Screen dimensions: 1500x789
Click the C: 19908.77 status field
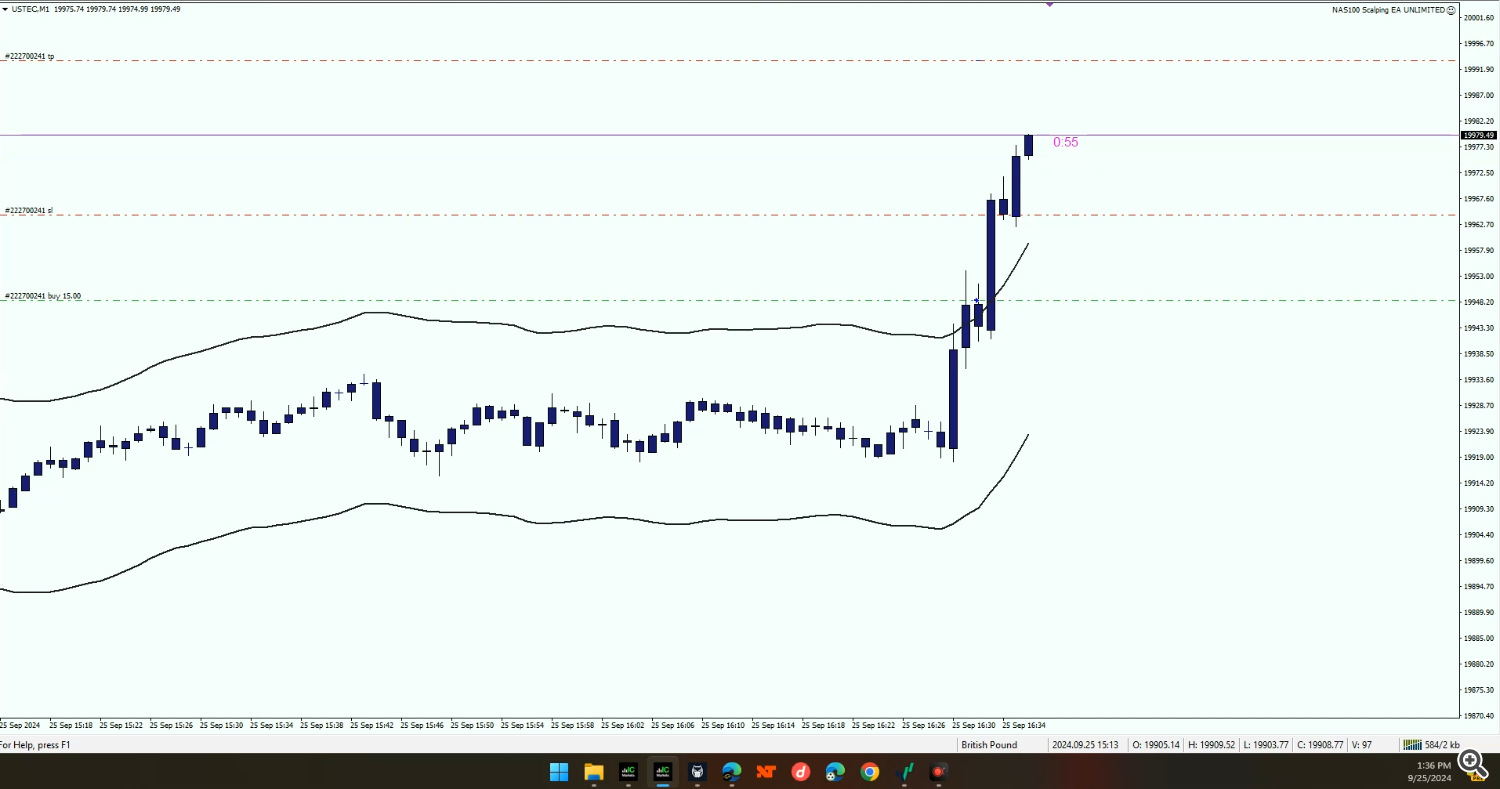click(x=1318, y=745)
